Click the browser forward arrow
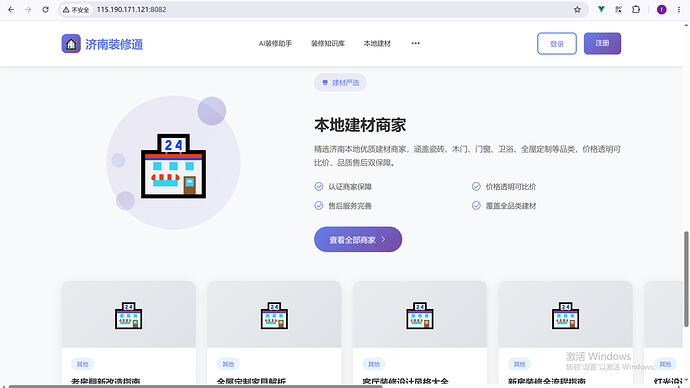Viewport: 690px width, 388px height. (28, 9)
